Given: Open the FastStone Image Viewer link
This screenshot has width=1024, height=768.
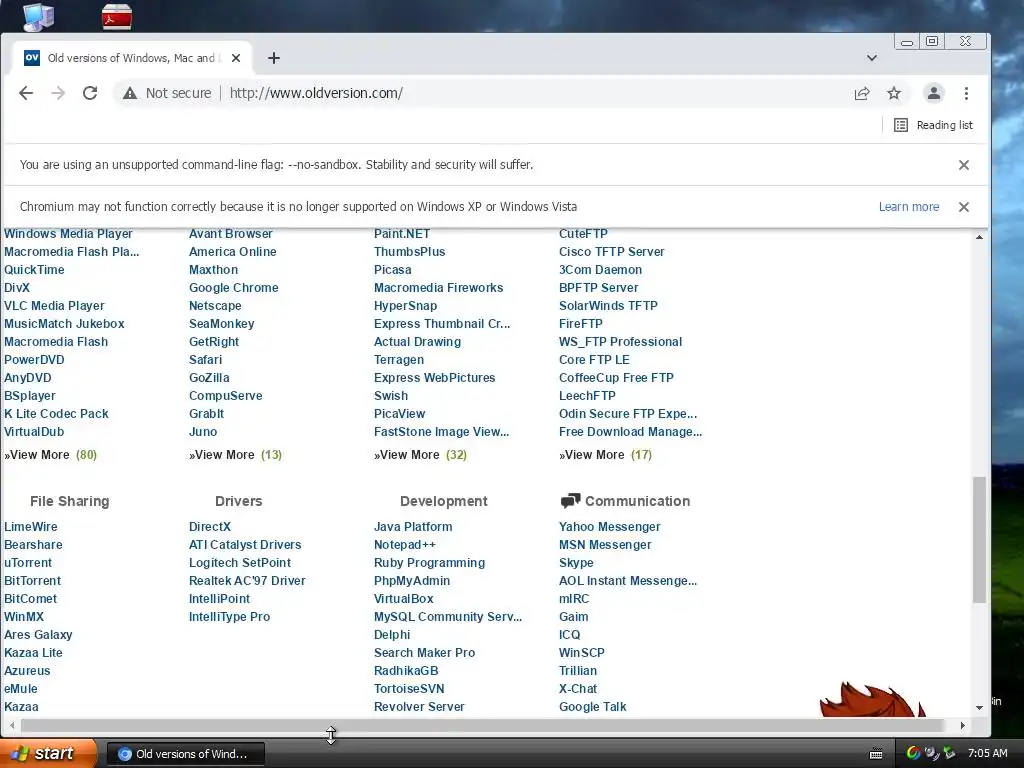Looking at the screenshot, I should [x=441, y=432].
